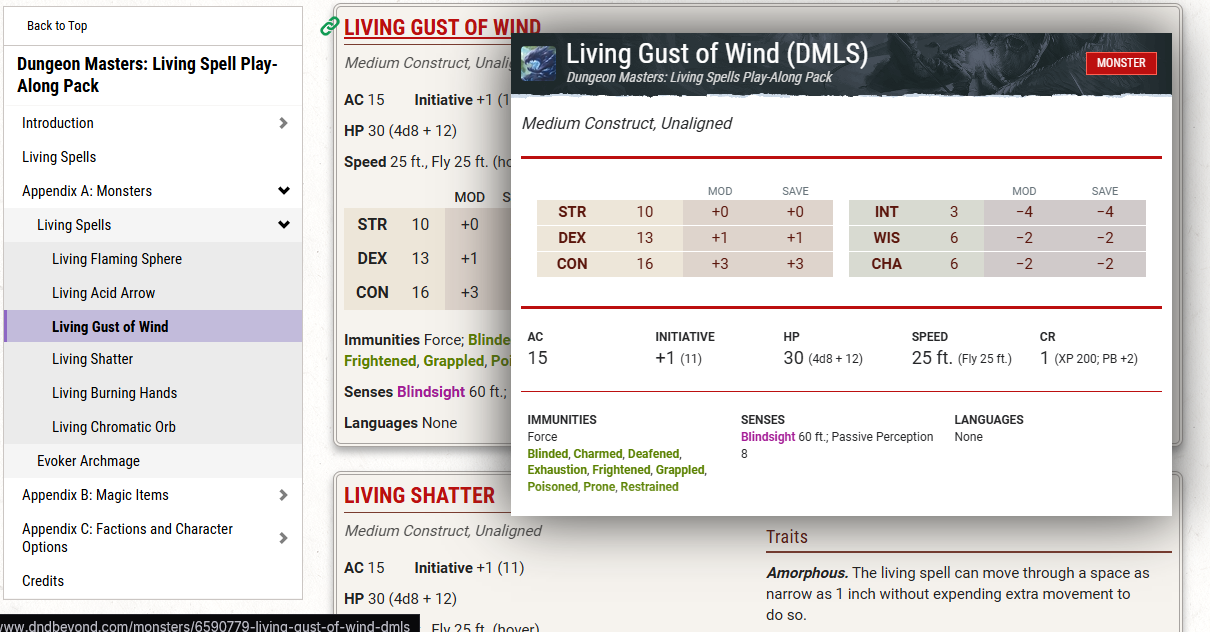
Task: Click the Charmed condition link in tooltip
Action: pyautogui.click(x=597, y=454)
